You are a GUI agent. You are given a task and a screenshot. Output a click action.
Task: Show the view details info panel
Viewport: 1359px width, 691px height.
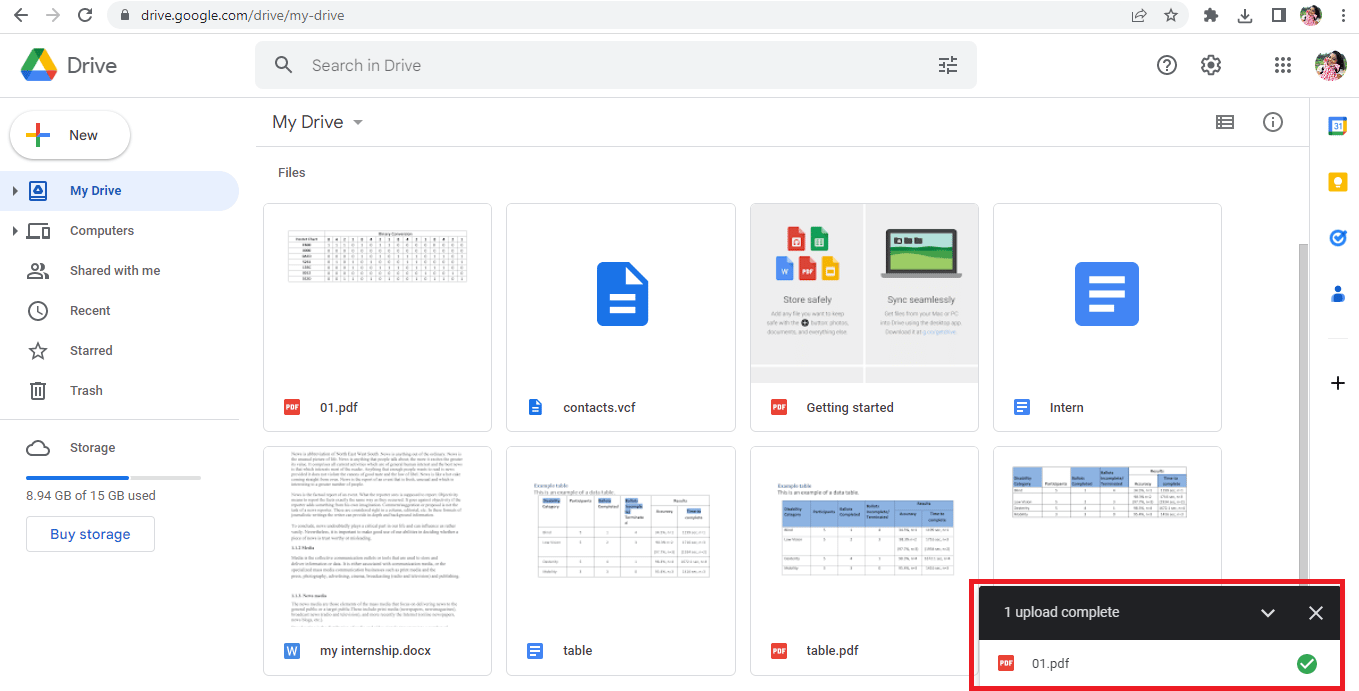[x=1273, y=122]
